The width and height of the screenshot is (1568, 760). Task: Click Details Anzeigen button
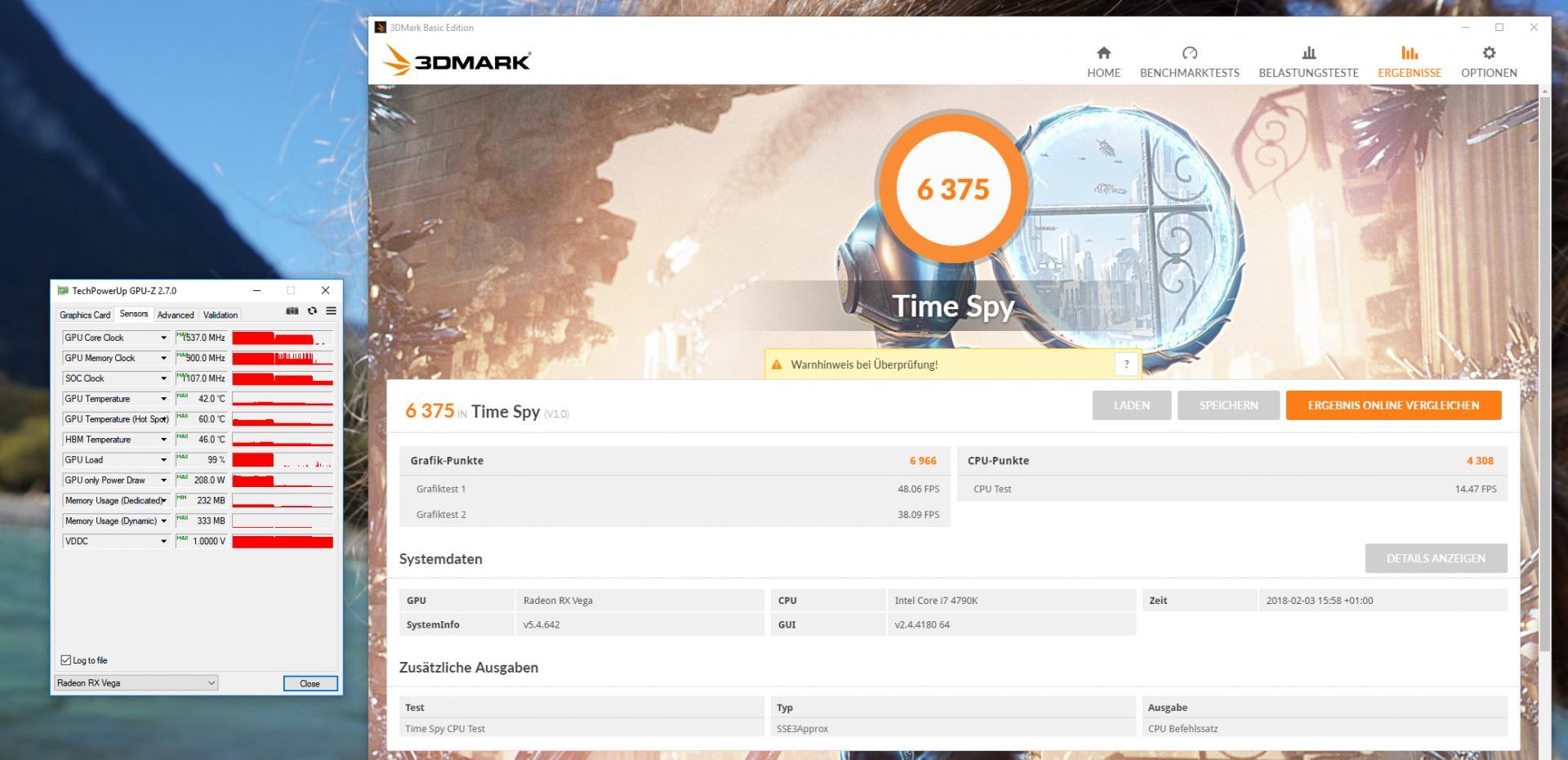[1436, 558]
